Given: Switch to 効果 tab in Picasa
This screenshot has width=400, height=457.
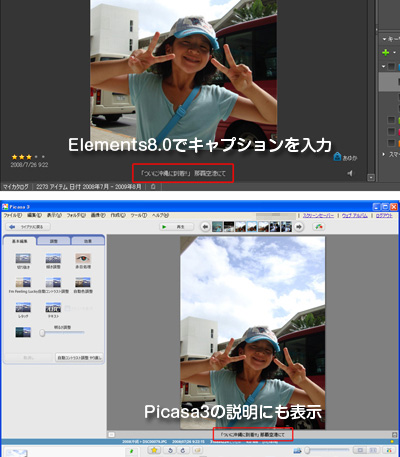Looking at the screenshot, I should click(x=88, y=241).
